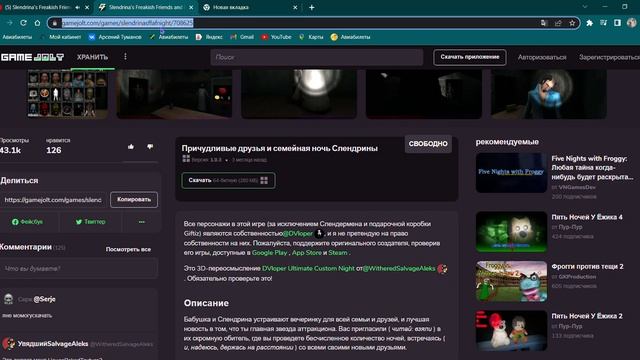
Task: Open the Google Play link
Action: (x=269, y=253)
